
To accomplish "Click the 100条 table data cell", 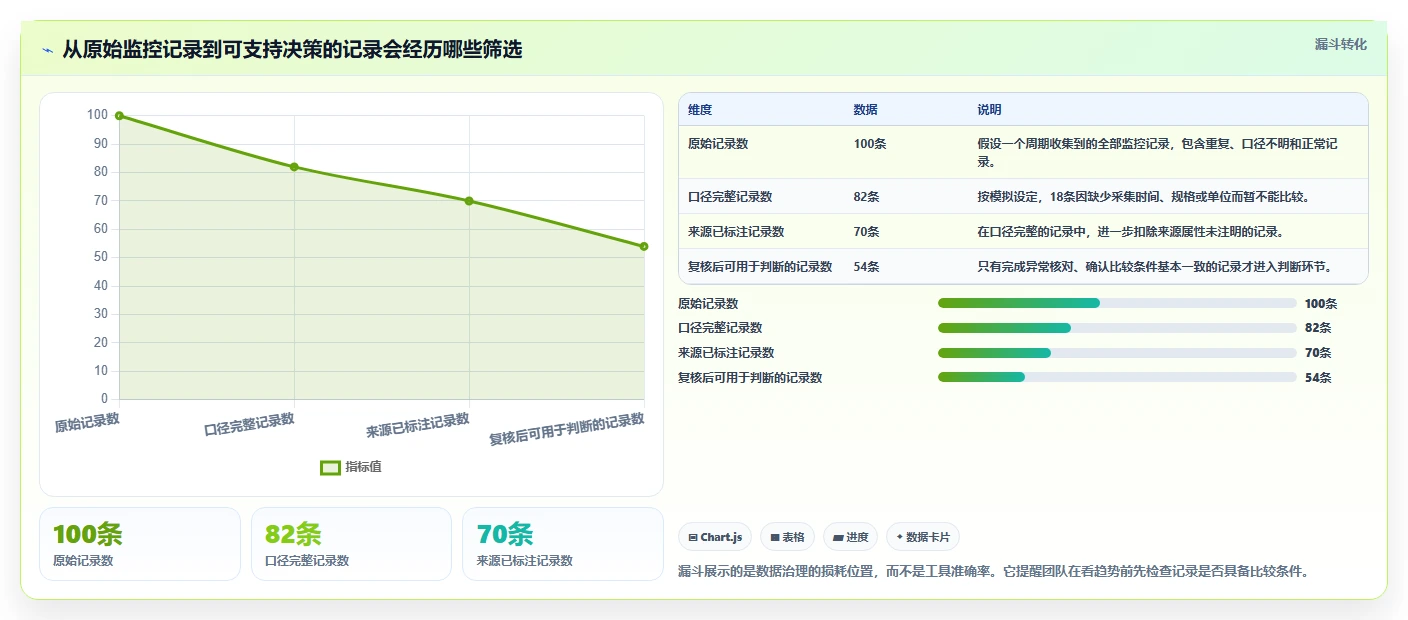I will click(x=870, y=144).
